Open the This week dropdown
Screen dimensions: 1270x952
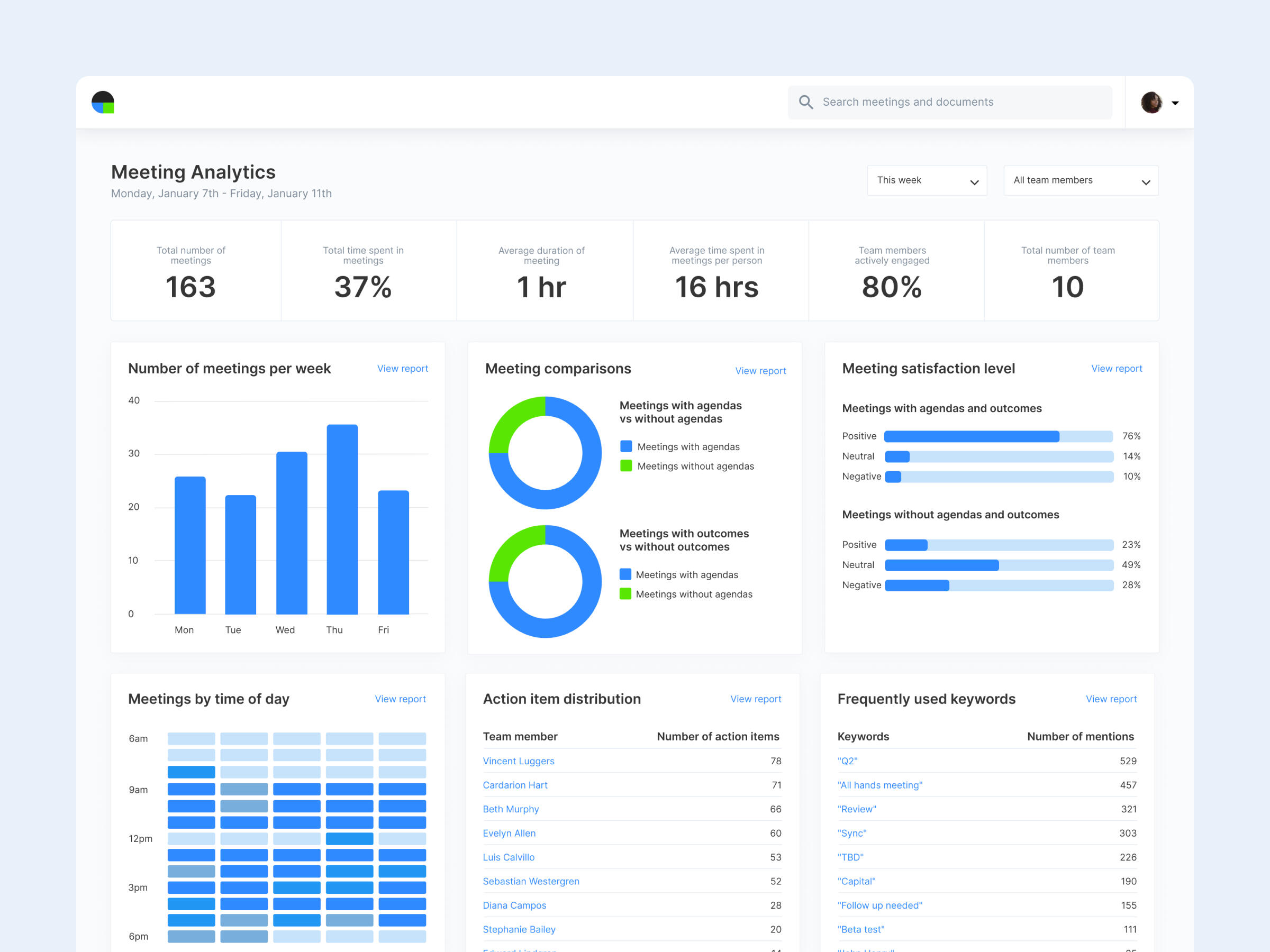pyautogui.click(x=926, y=180)
